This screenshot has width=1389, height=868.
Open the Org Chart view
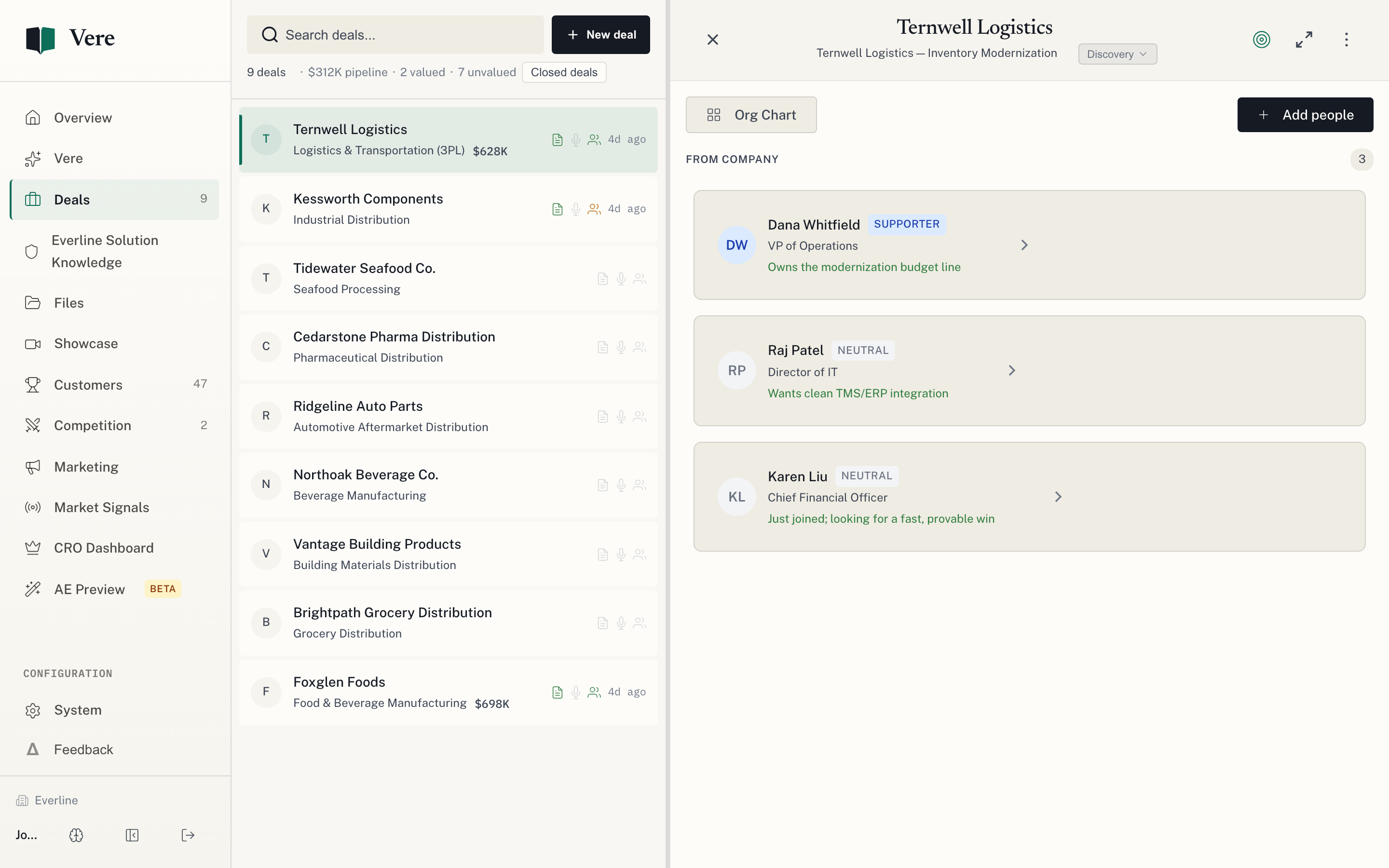(x=751, y=115)
